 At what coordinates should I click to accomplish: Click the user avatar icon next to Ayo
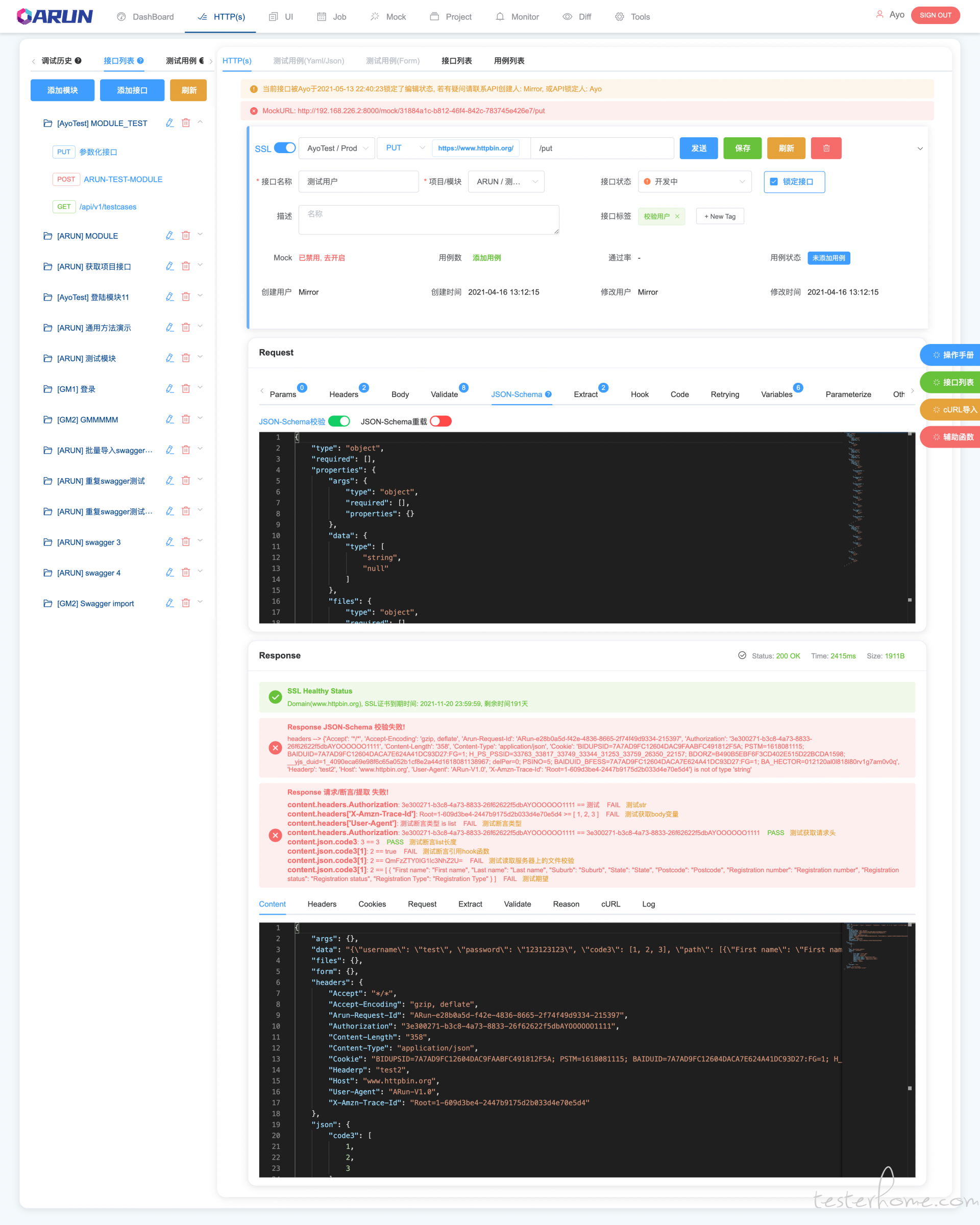(x=879, y=15)
